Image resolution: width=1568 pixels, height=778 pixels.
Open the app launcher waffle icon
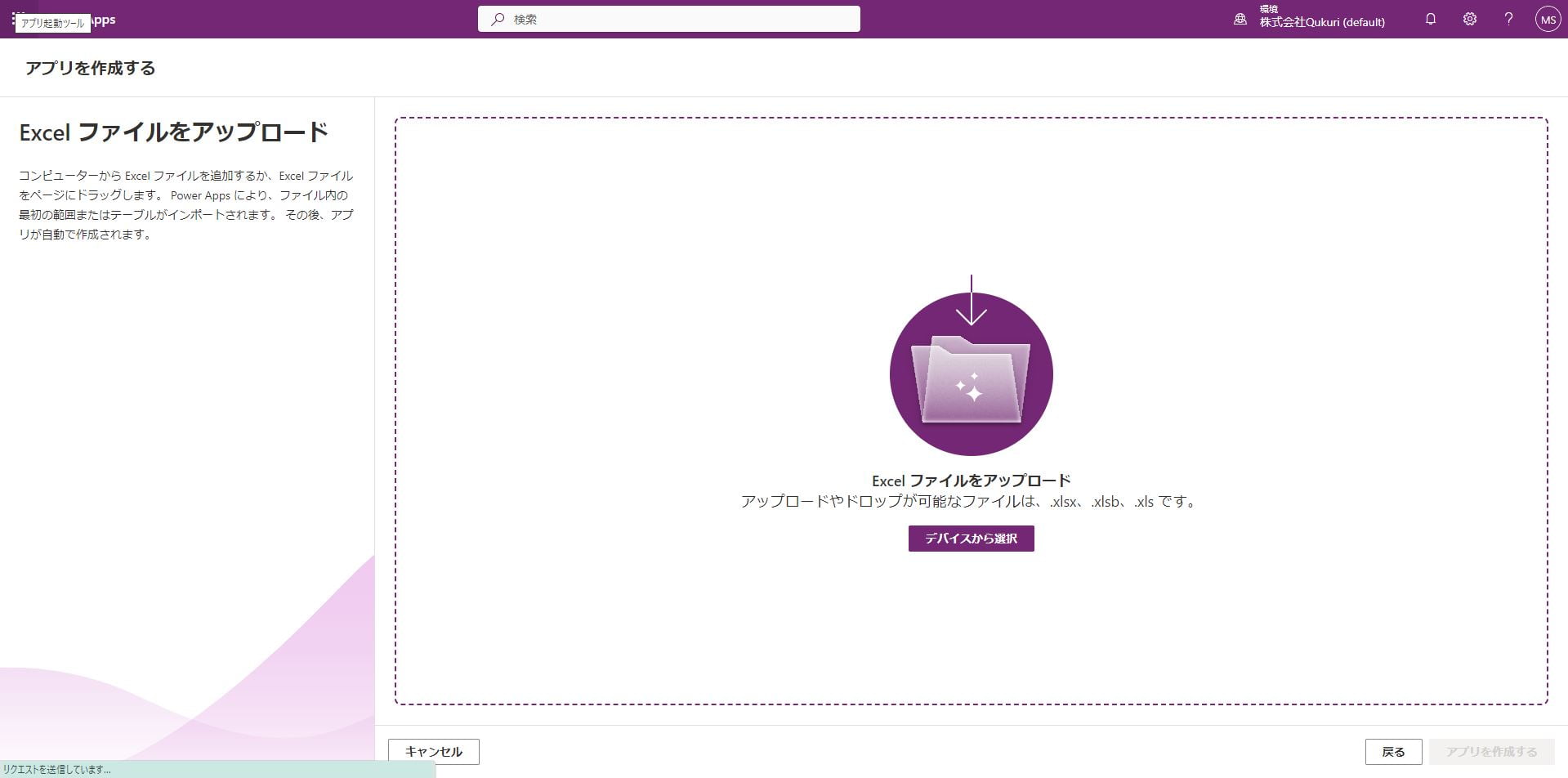(x=16, y=18)
